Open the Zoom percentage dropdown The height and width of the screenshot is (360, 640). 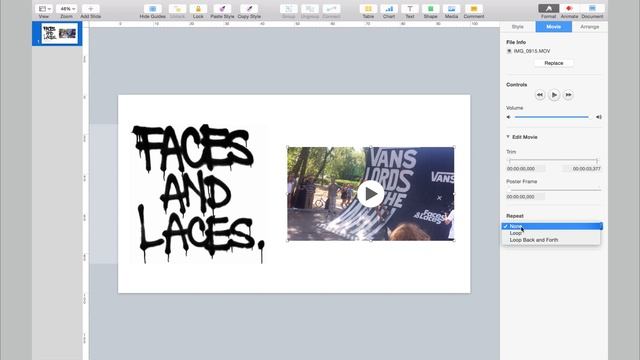click(67, 9)
